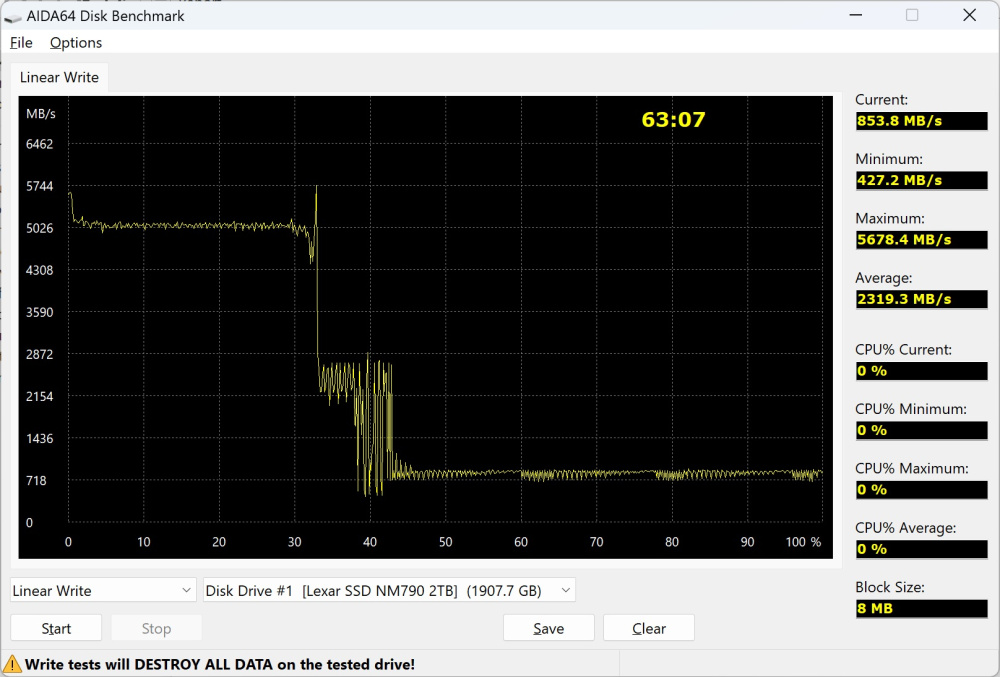Open the File menu
1000x677 pixels.
(21, 43)
